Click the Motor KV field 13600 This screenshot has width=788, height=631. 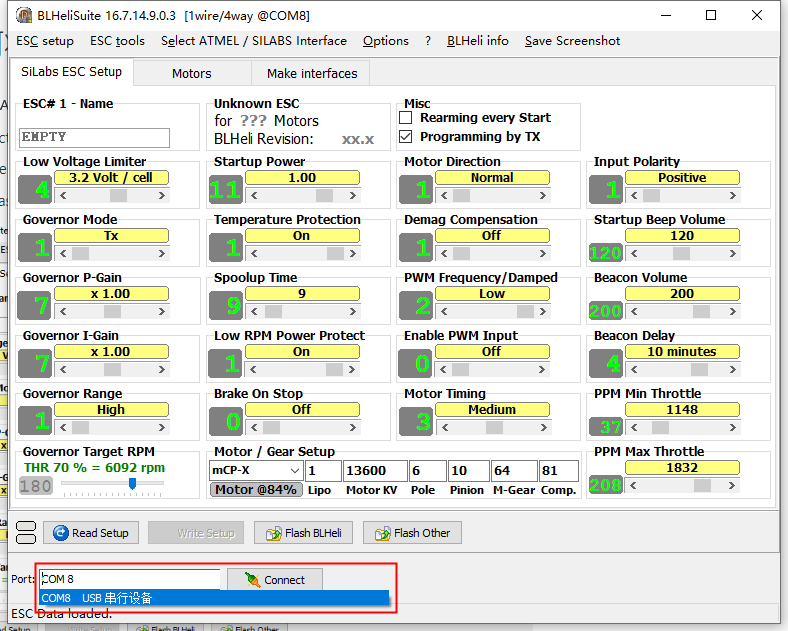click(x=375, y=471)
